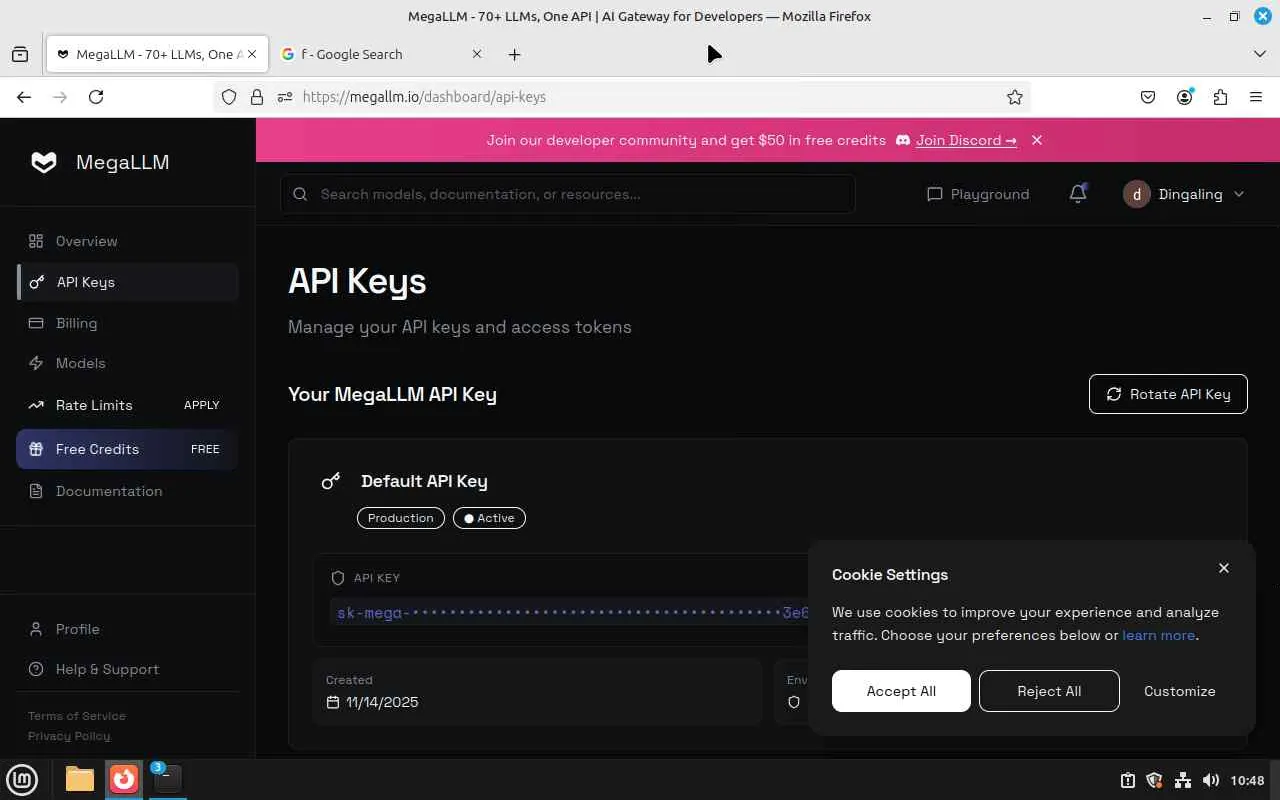Viewport: 1280px width, 800px height.
Task: Open the Firefox extensions puzzle icon
Action: [x=1220, y=97]
